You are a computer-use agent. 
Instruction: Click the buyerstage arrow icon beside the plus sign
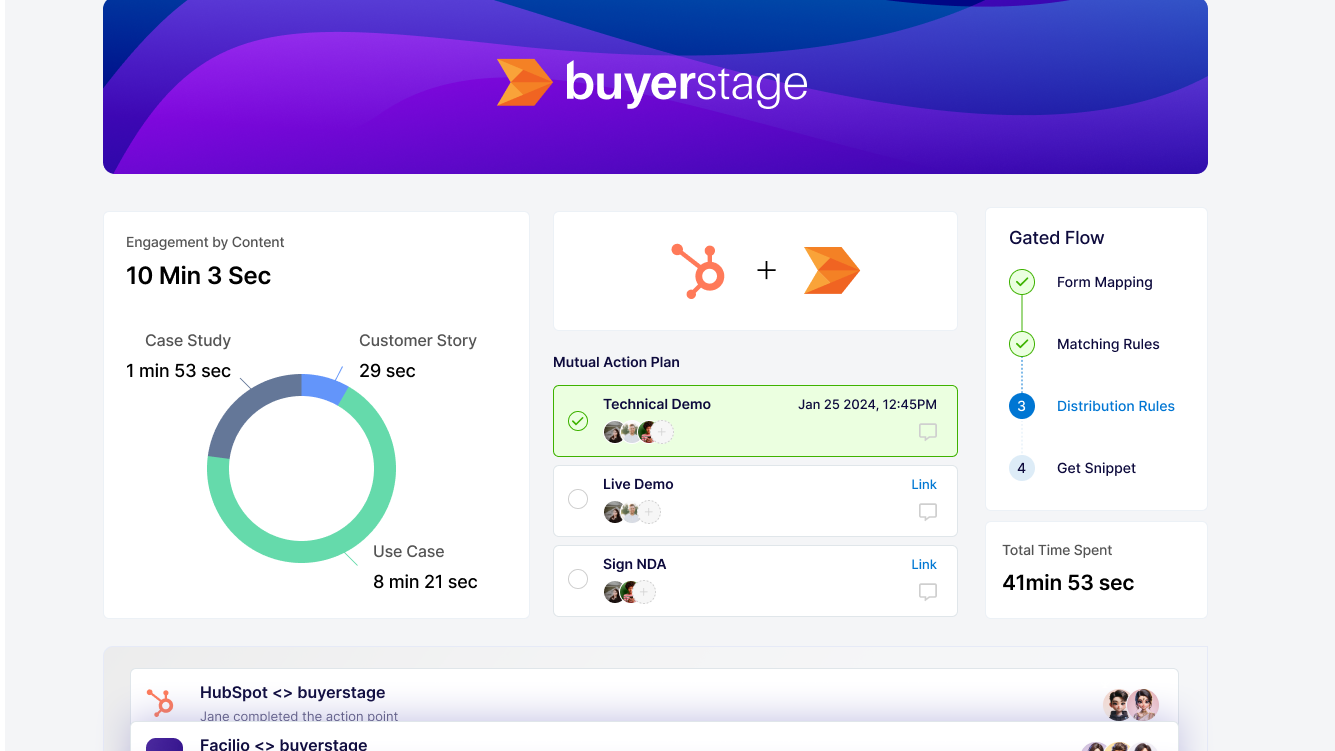[830, 269]
